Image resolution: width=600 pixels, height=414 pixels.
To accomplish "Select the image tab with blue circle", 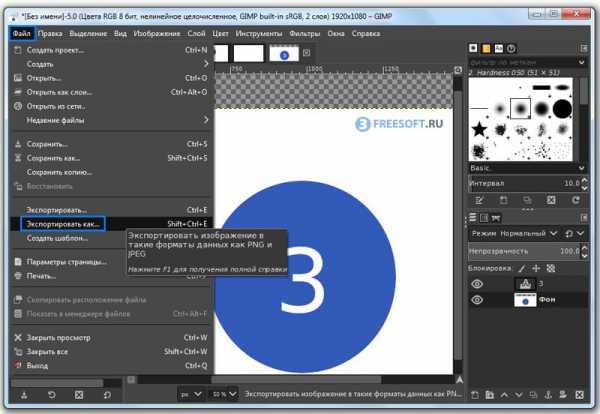I will pos(284,54).
